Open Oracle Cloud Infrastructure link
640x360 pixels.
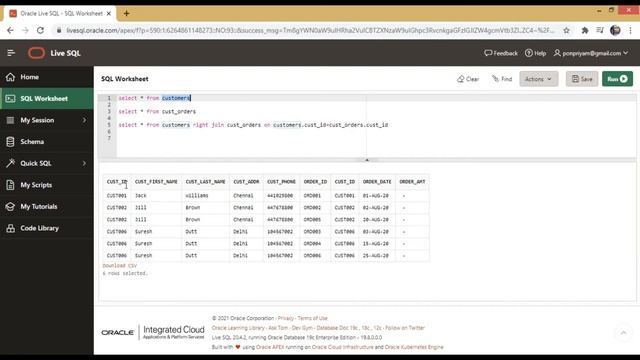[342, 347]
